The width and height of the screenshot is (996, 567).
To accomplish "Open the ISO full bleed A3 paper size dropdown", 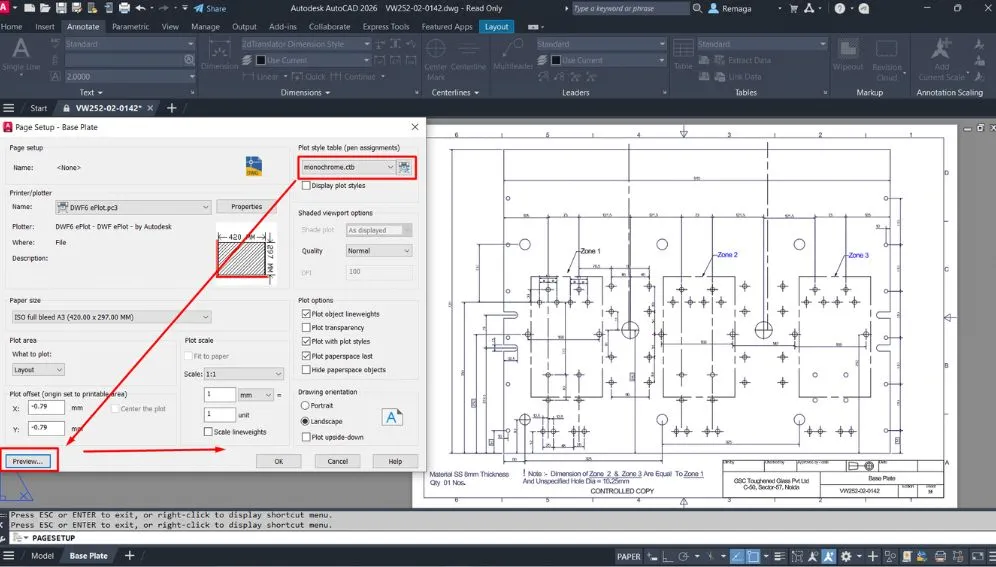I will click(x=111, y=317).
